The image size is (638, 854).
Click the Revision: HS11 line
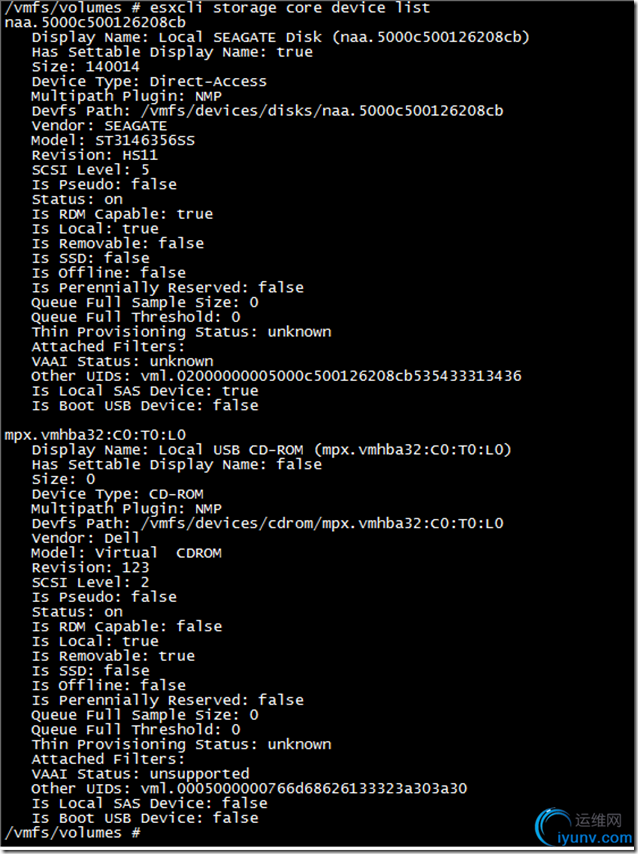(95, 155)
